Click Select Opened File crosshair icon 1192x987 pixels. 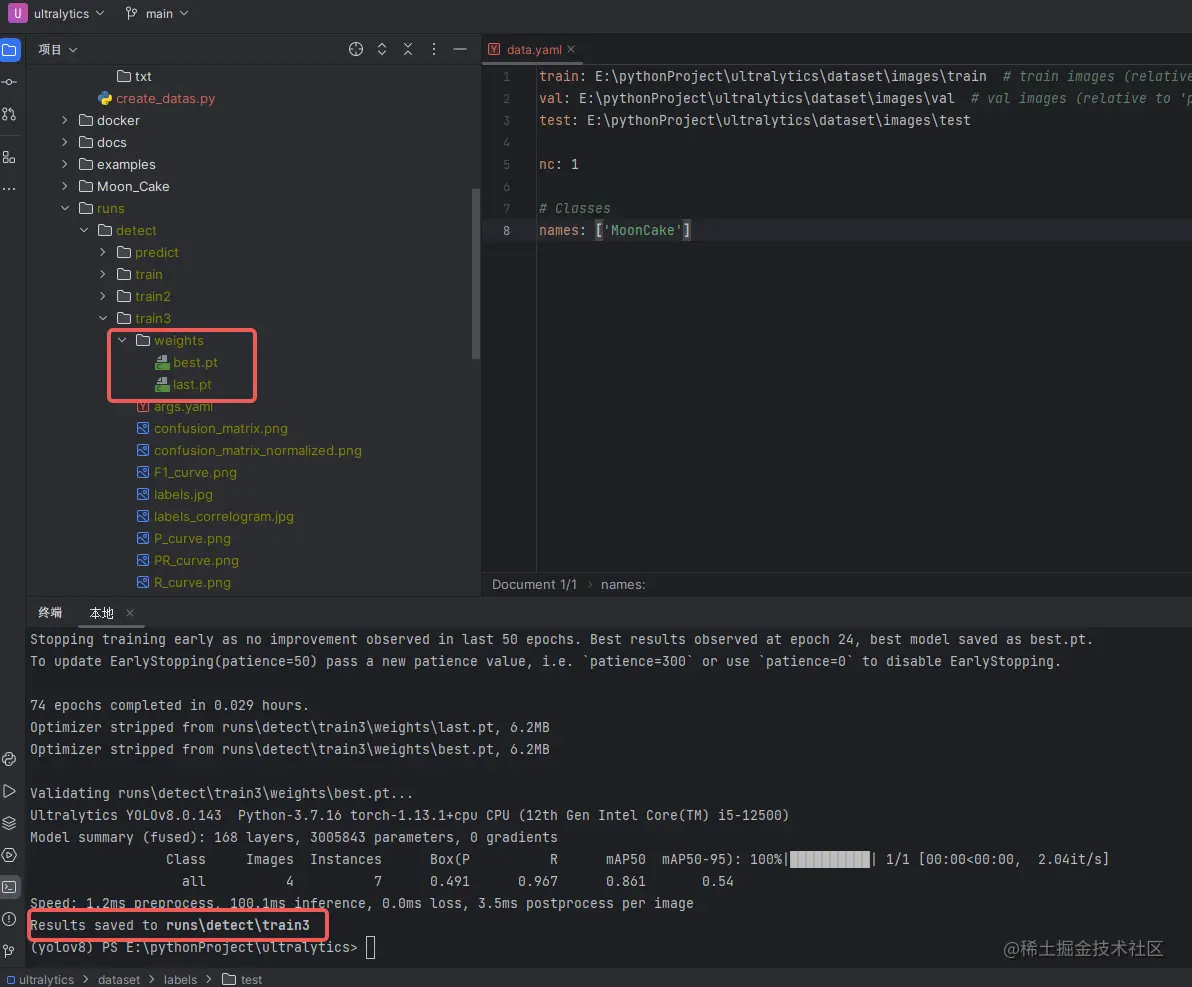tap(356, 49)
